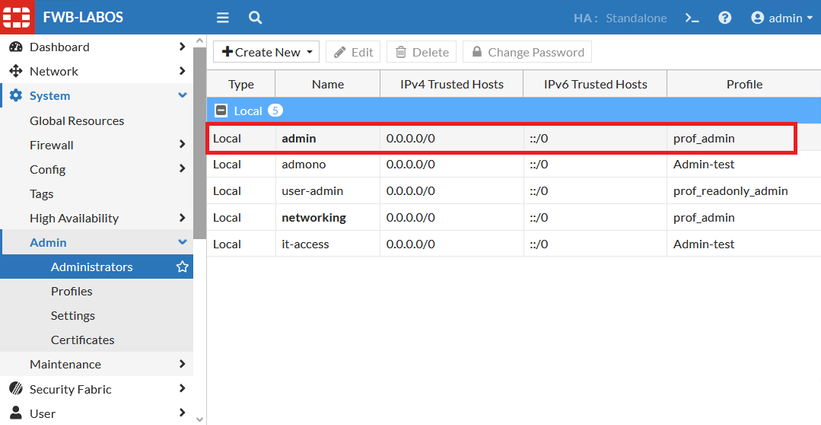This screenshot has width=821, height=425.
Task: Click the Security Fabric sidebar icon
Action: coord(16,389)
